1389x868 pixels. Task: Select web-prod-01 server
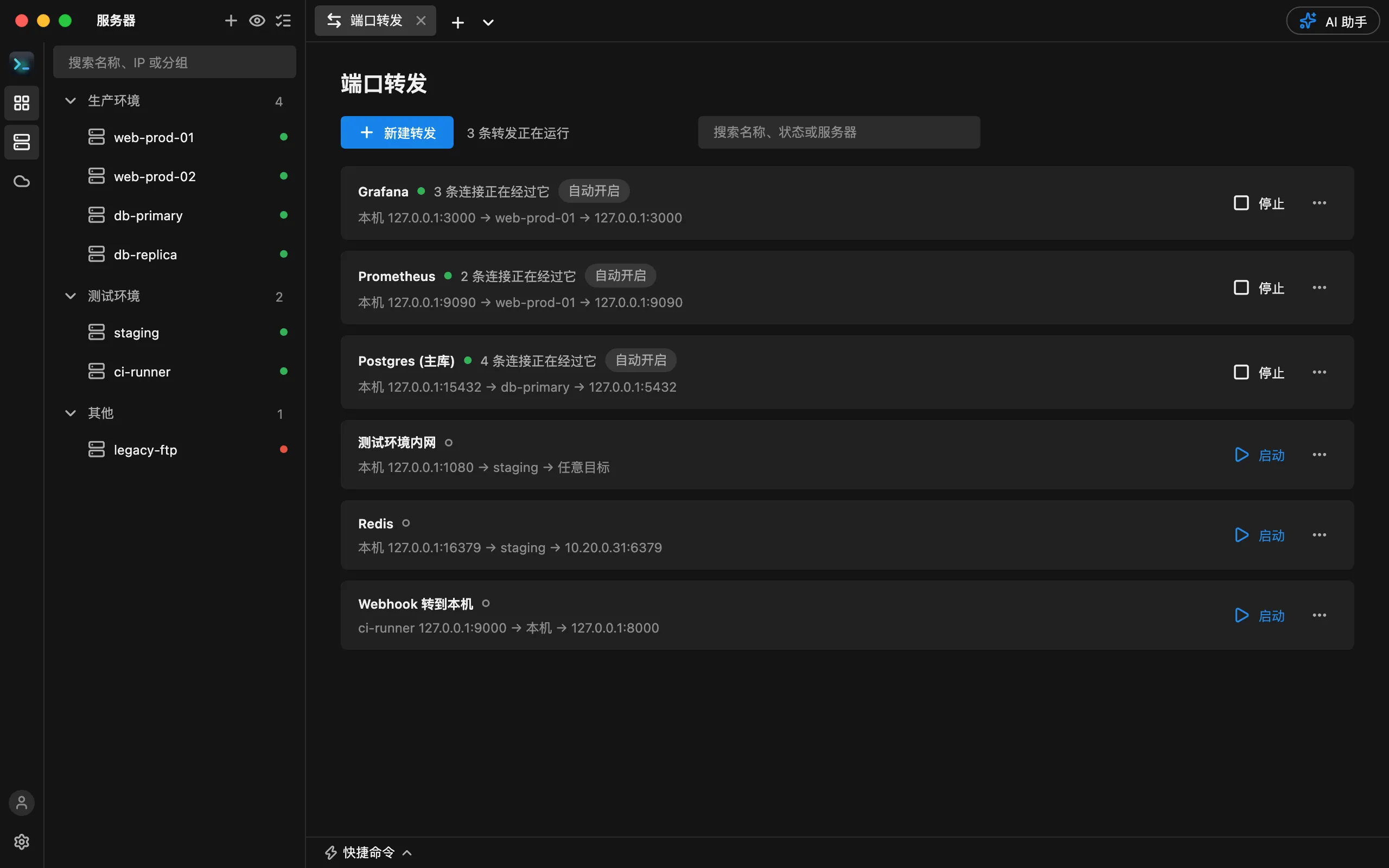[175, 137]
